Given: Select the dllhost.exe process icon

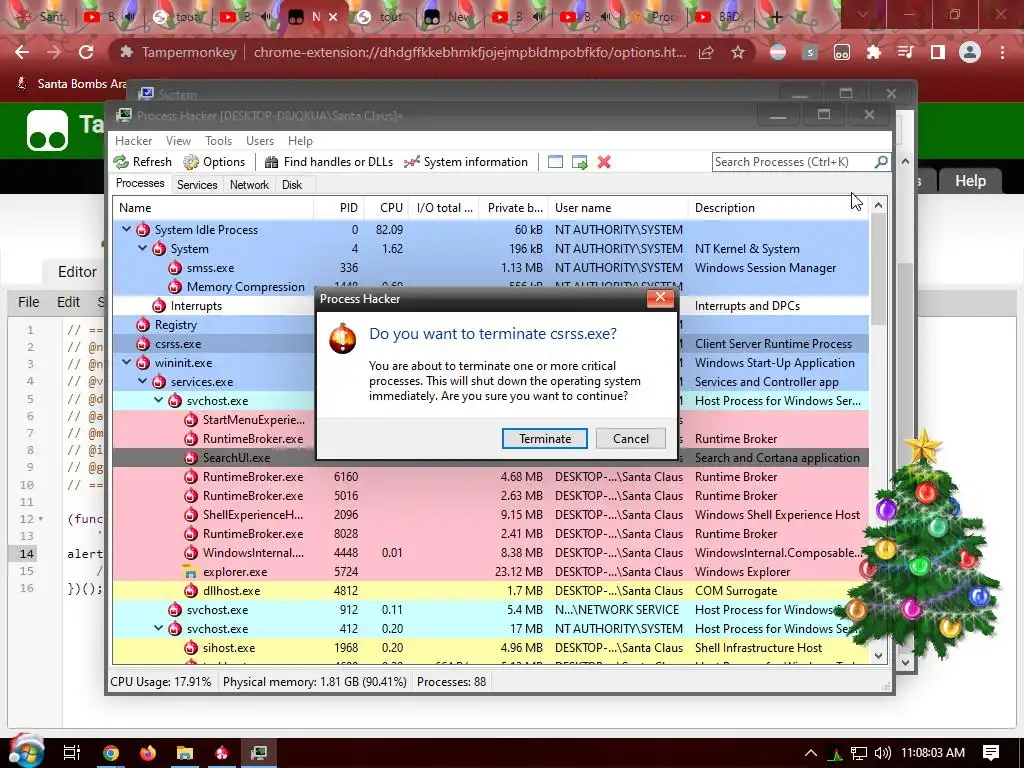Looking at the screenshot, I should (190, 591).
